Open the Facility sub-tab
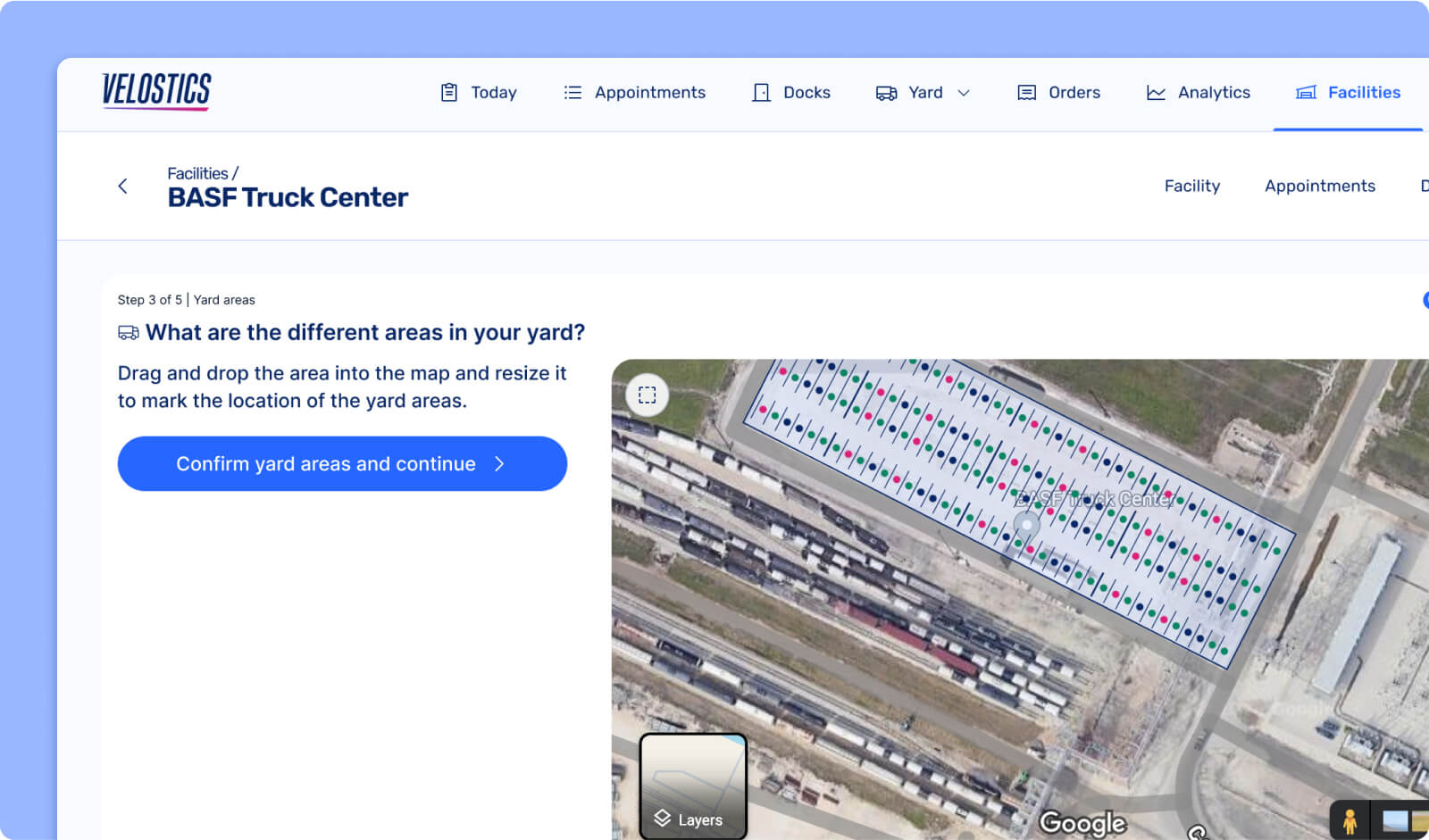 click(x=1191, y=186)
